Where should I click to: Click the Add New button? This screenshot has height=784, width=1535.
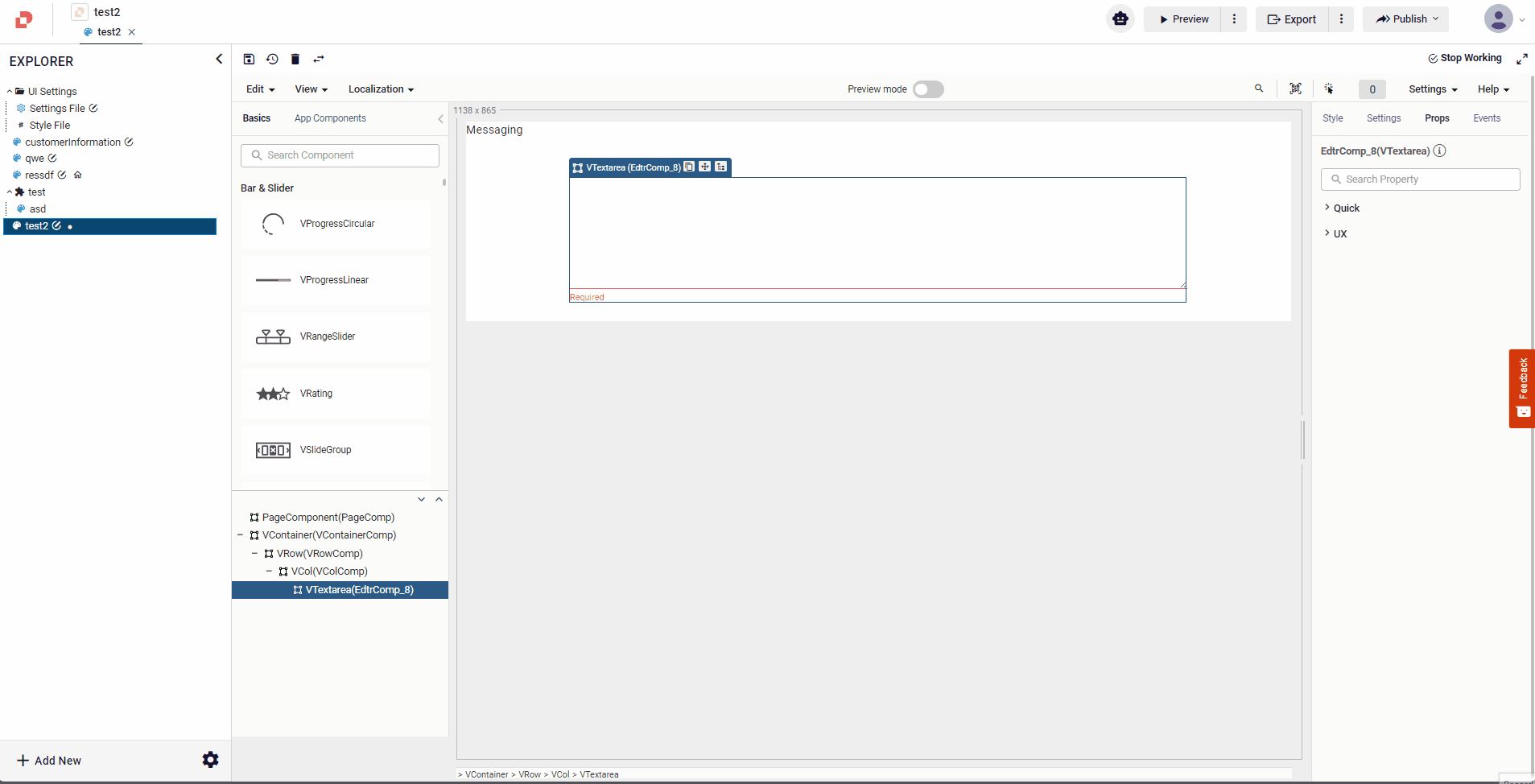point(49,761)
